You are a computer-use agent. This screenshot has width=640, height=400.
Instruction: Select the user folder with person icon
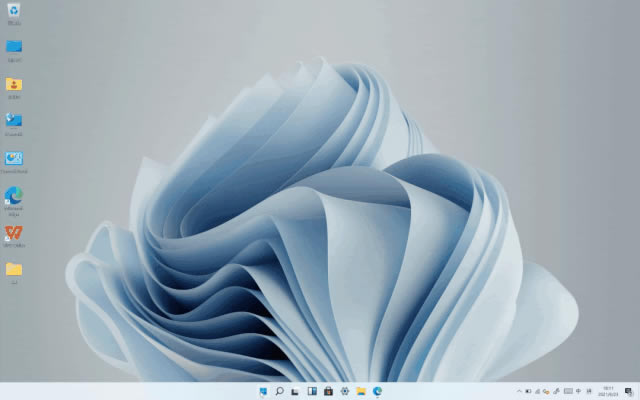[x=14, y=88]
